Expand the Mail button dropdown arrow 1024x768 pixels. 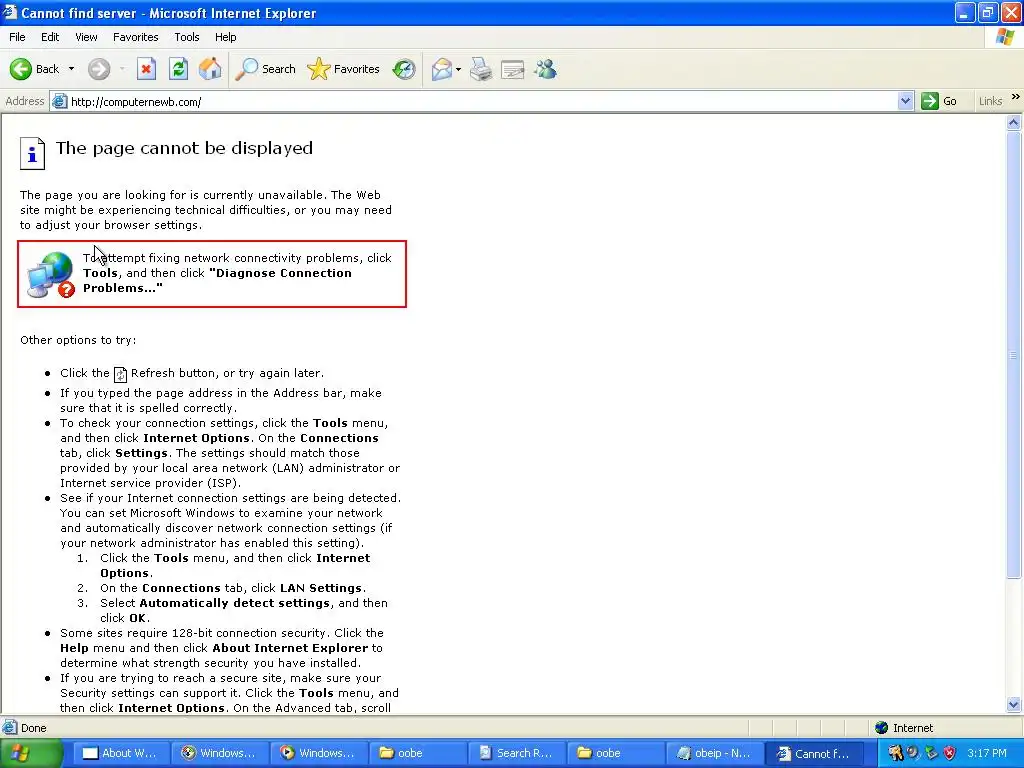458,69
